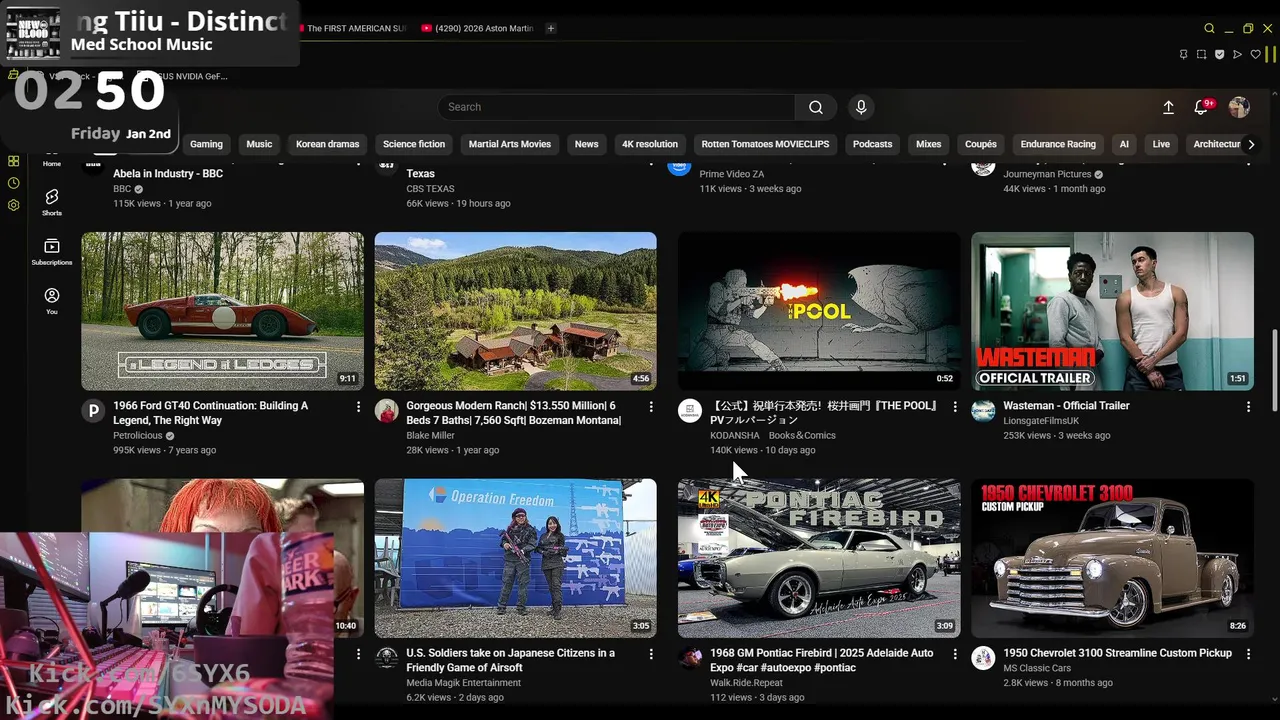Open options for Wasteman Official Trailer video
The width and height of the screenshot is (1280, 720).
(1248, 406)
